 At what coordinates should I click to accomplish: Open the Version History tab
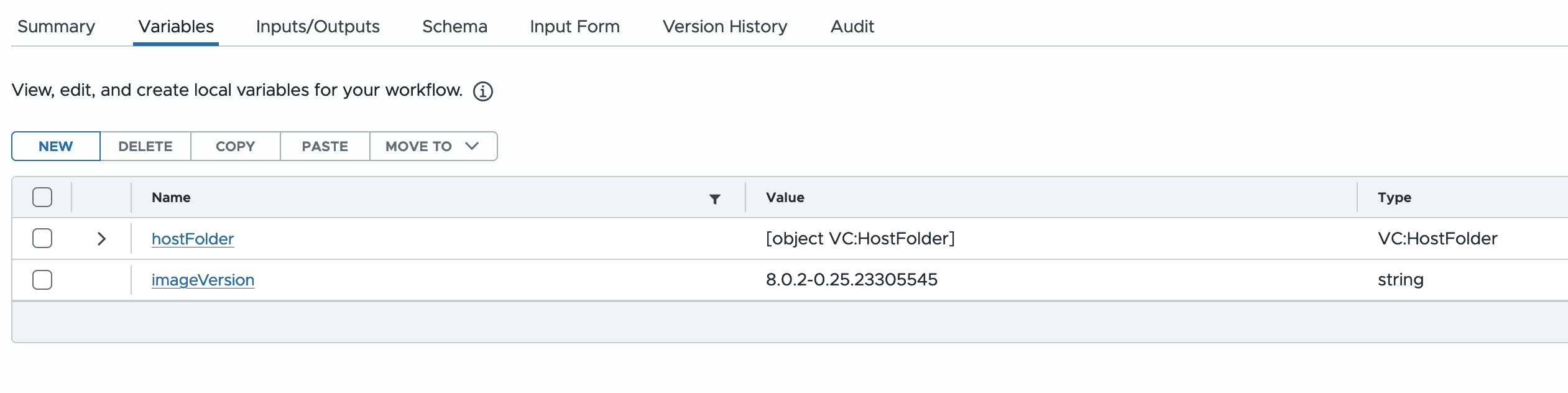coord(725,27)
